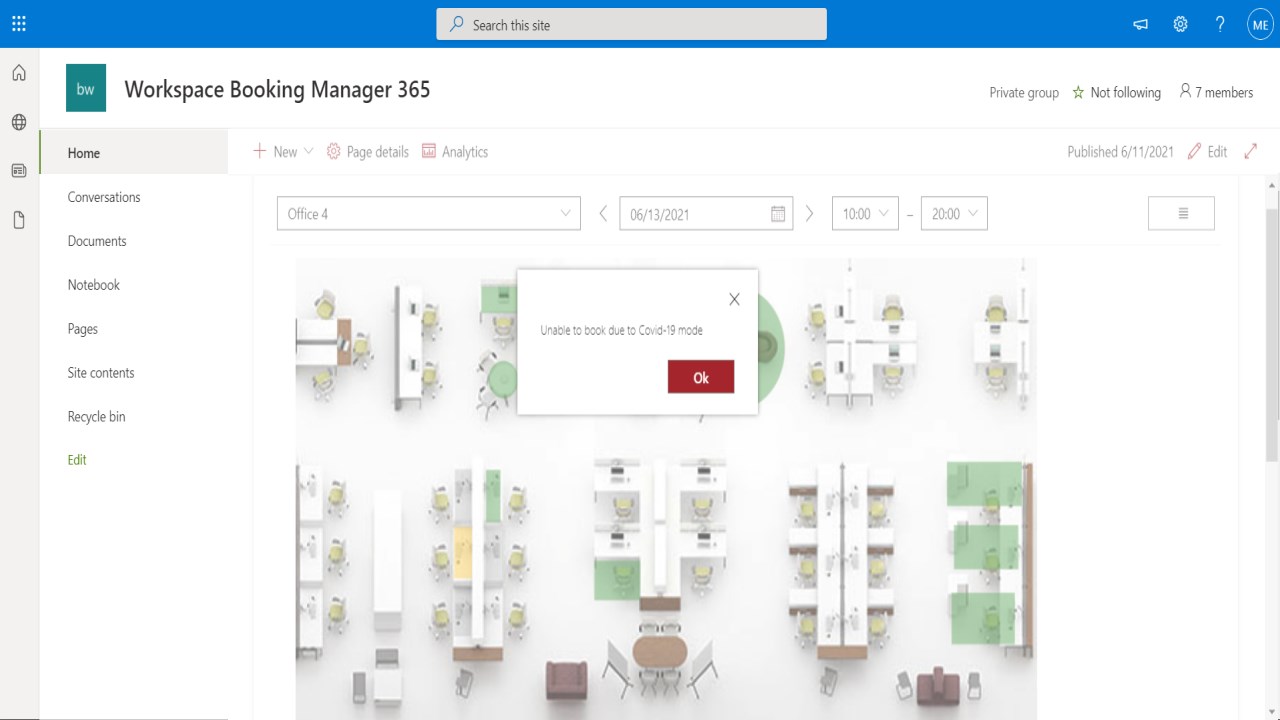The image size is (1280, 720).
Task: Go to next date with right chevron
Action: point(809,214)
